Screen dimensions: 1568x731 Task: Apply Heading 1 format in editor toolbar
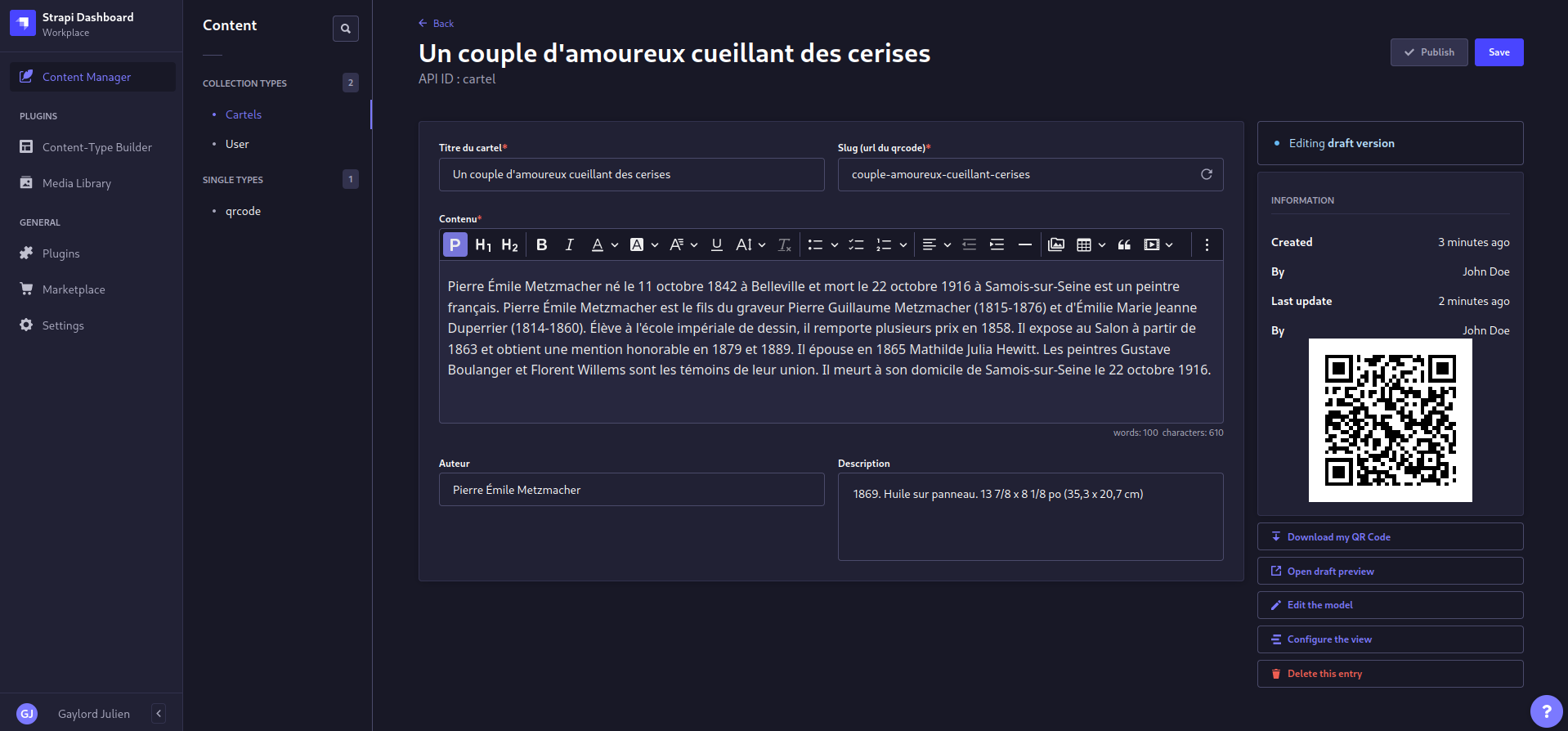483,244
